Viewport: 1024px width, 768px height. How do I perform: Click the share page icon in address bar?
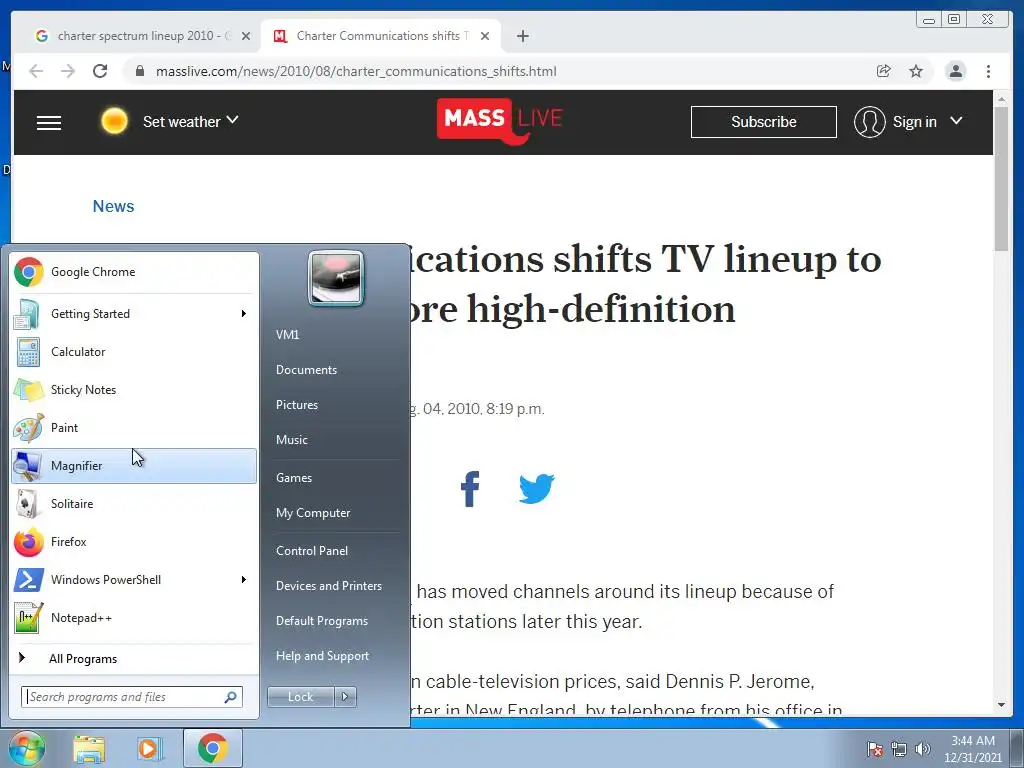[884, 71]
